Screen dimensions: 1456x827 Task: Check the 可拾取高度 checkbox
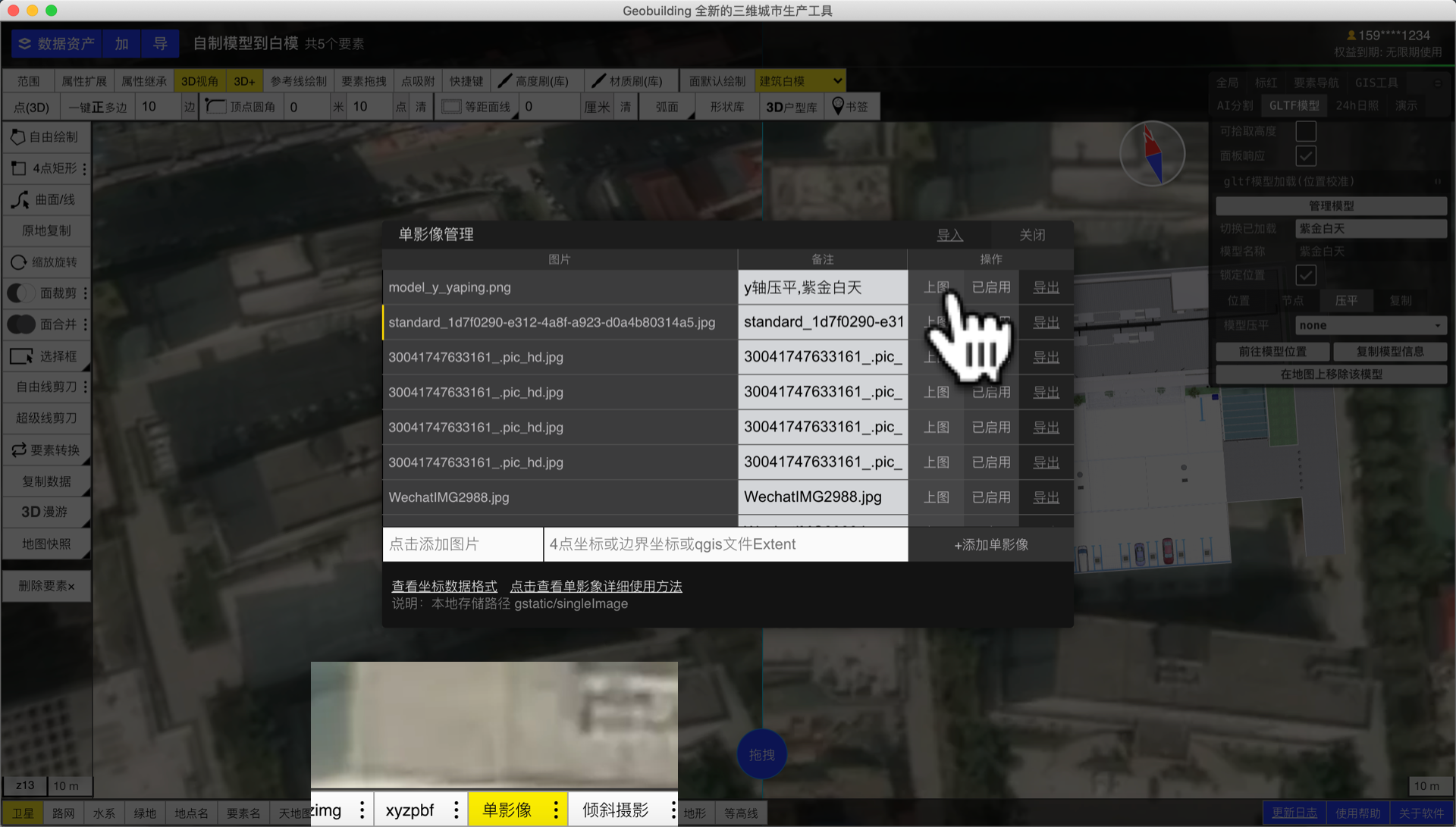pyautogui.click(x=1305, y=131)
